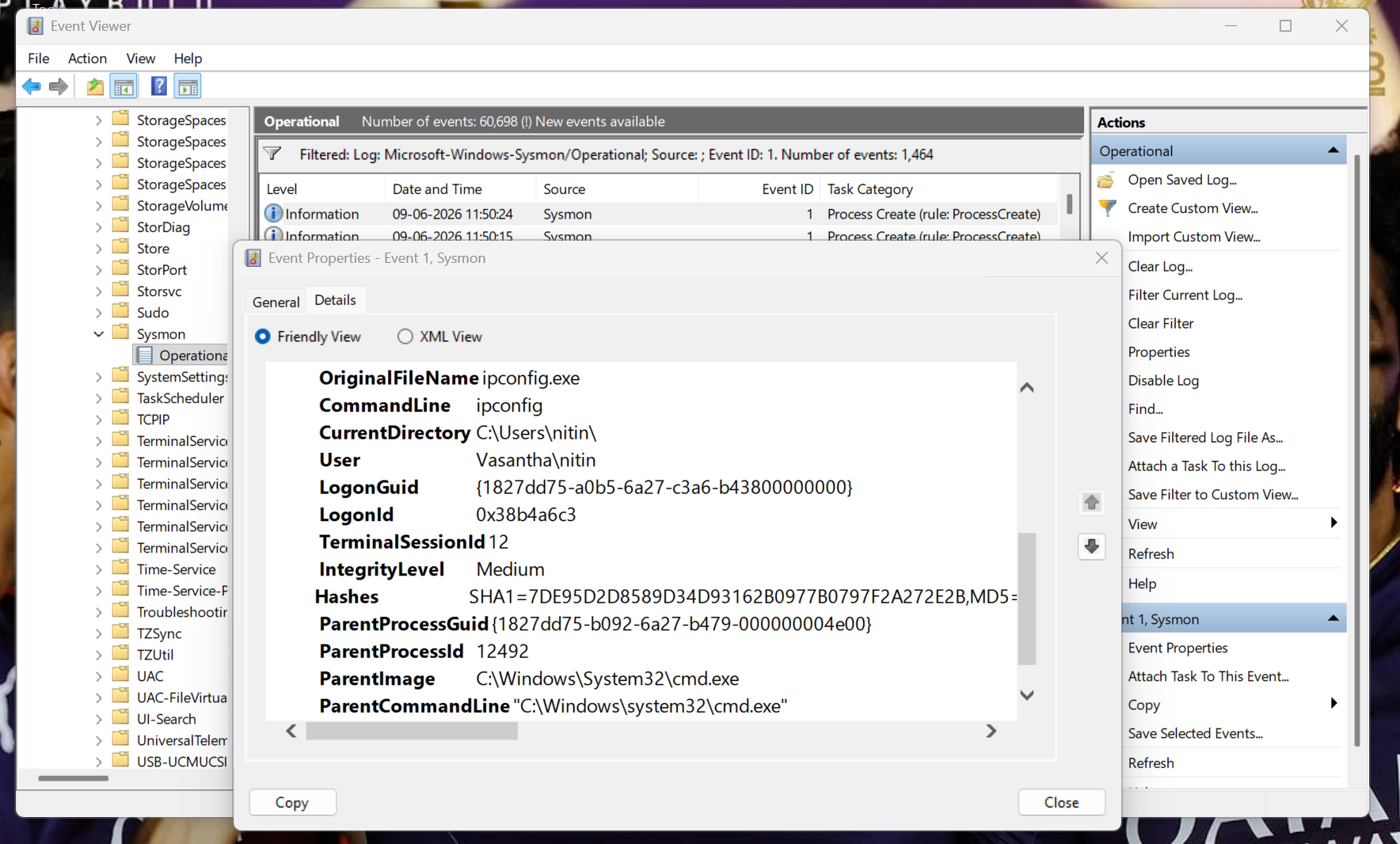Screen dimensions: 1400x844
Task: Click Save Selected Events action
Action: click(1195, 733)
